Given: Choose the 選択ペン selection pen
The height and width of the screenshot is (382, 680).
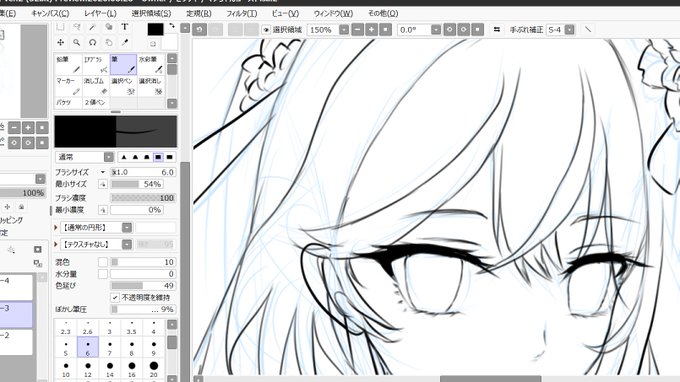Looking at the screenshot, I should click(x=123, y=86).
